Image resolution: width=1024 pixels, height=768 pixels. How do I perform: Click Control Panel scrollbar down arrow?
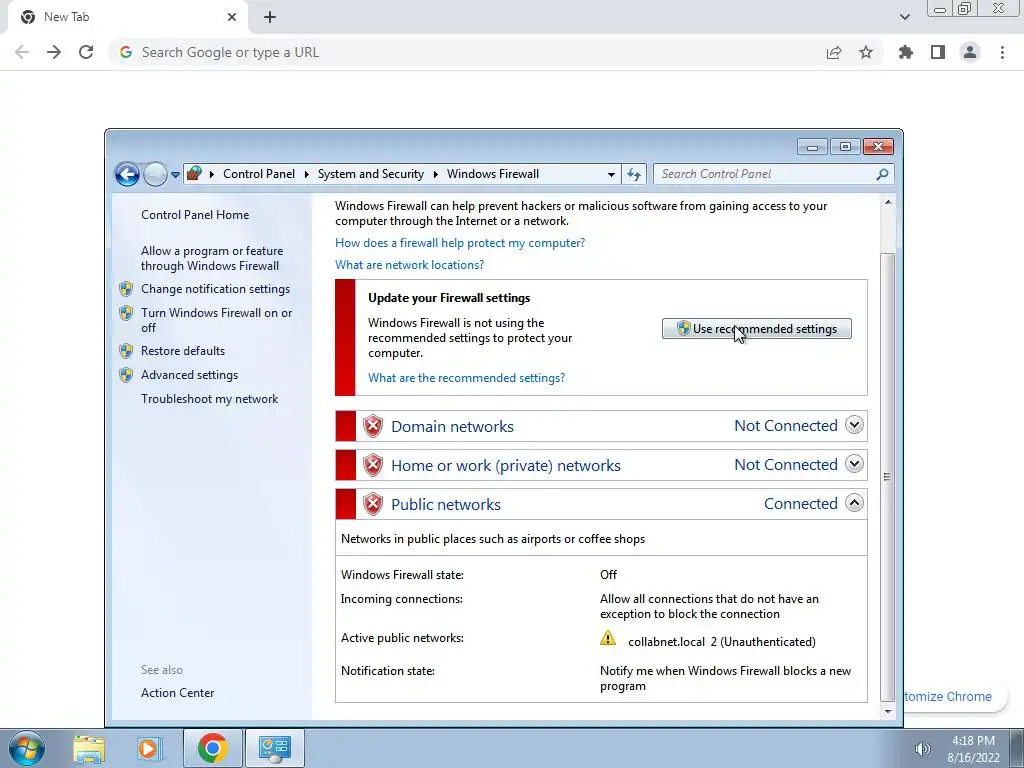(x=888, y=711)
